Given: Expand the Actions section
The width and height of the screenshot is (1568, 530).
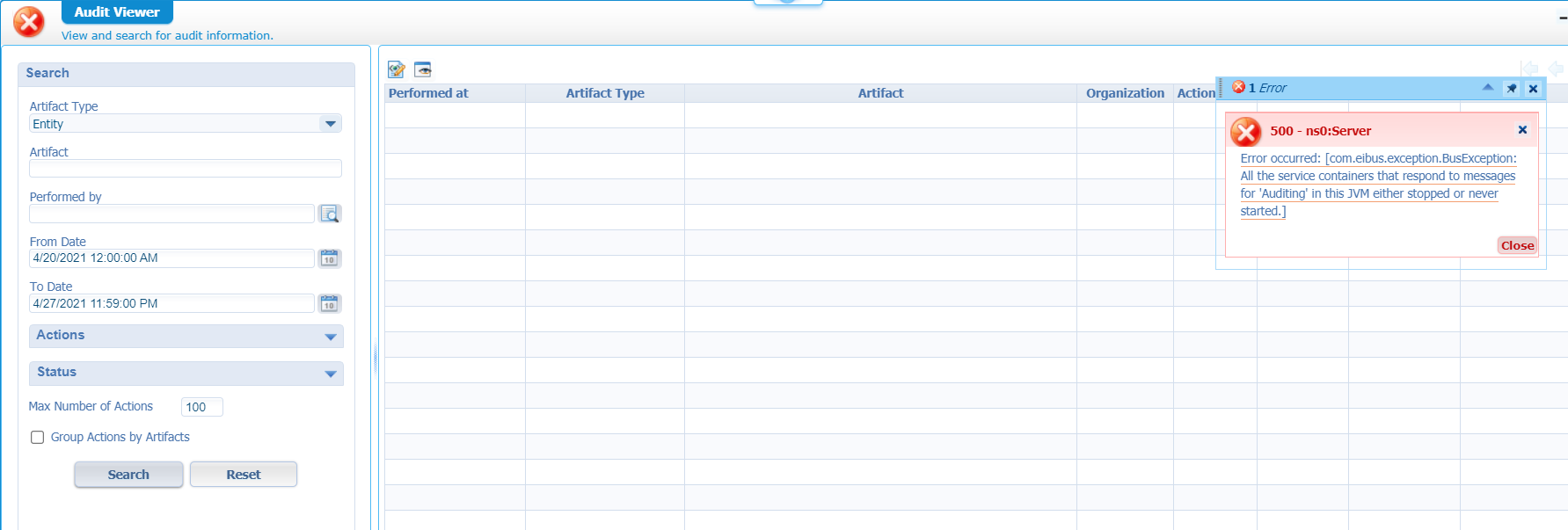Looking at the screenshot, I should pos(331,337).
